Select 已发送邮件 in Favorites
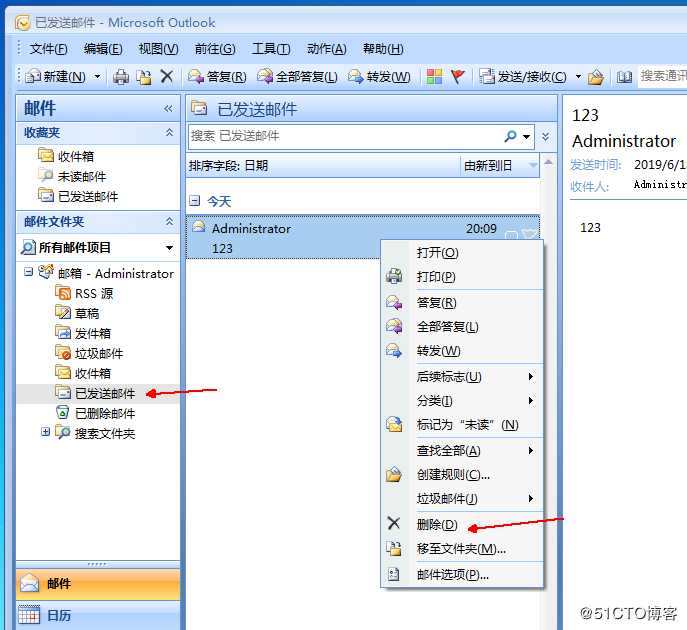687x630 pixels. [x=78, y=196]
